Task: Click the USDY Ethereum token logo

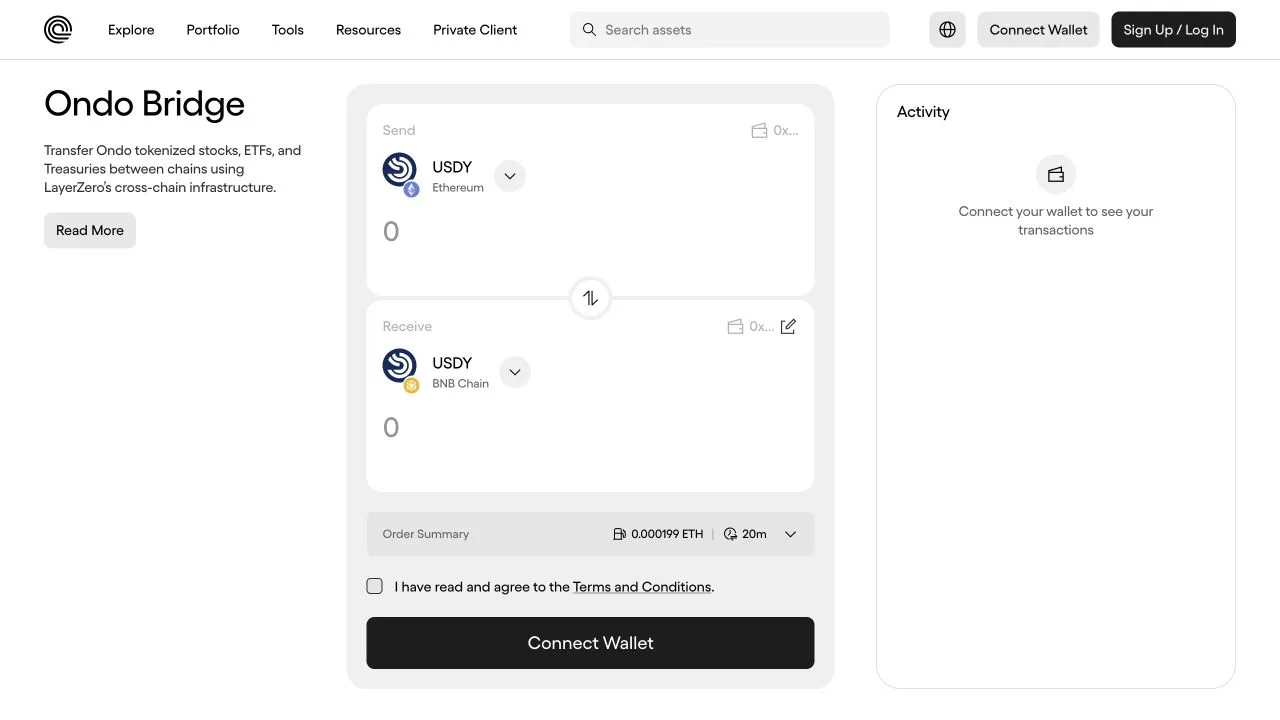Action: 401,174
